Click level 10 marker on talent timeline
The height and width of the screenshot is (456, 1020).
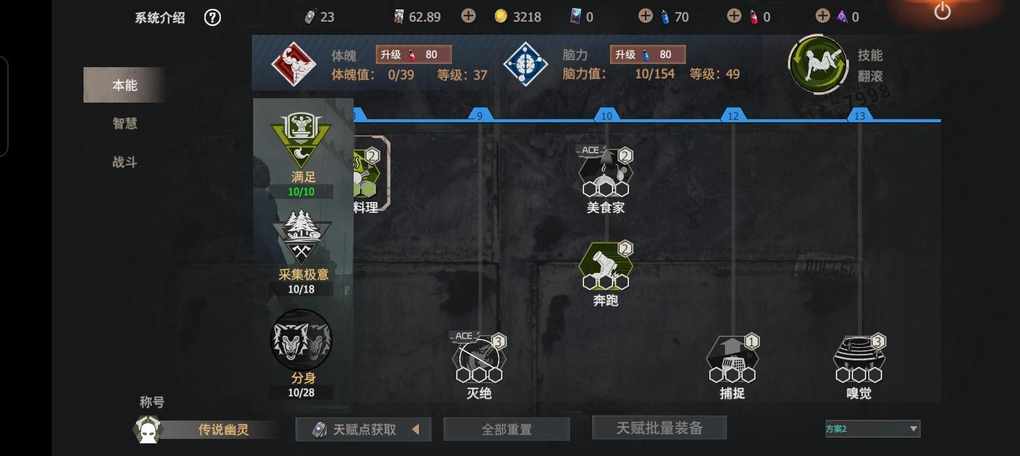[x=606, y=115]
